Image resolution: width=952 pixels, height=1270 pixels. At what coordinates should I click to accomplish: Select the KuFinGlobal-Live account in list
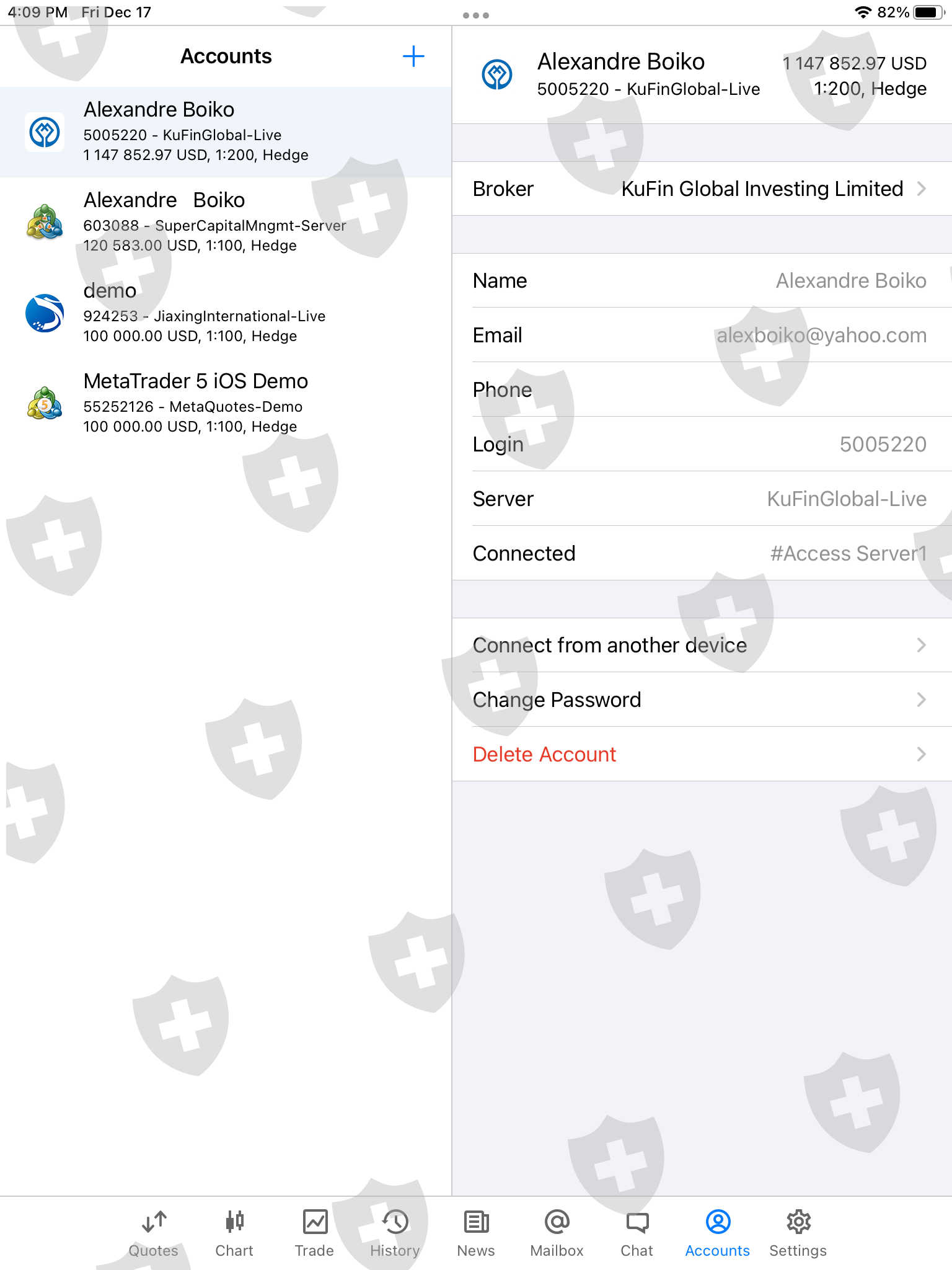tap(226, 132)
